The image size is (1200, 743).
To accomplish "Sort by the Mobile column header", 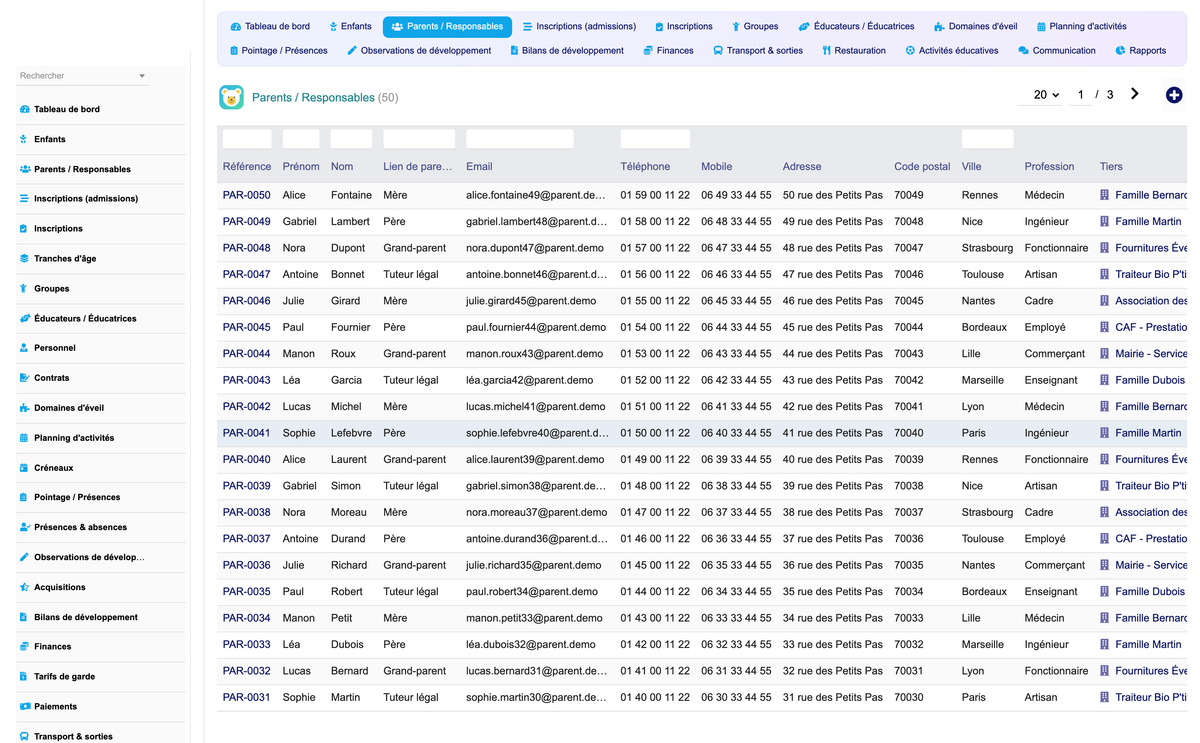I will (x=716, y=166).
